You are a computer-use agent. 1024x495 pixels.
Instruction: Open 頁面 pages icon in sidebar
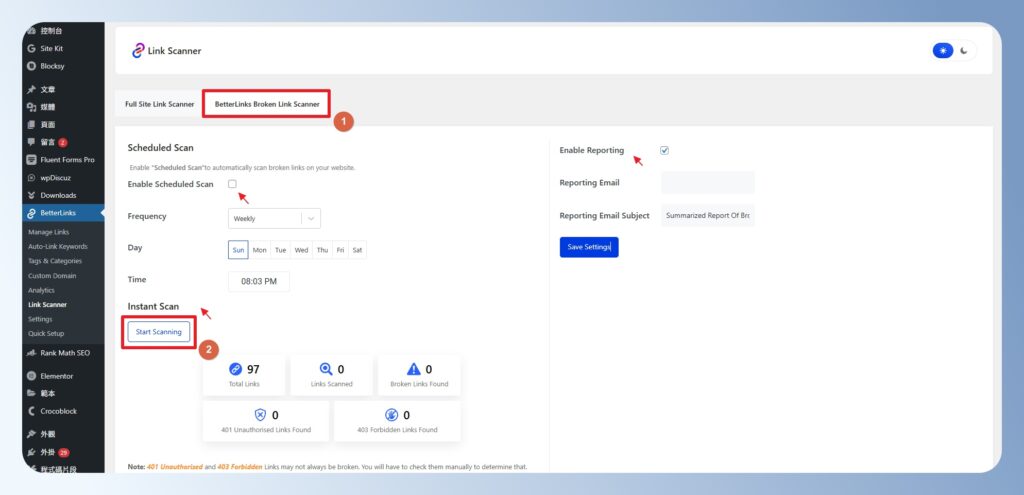[31, 125]
